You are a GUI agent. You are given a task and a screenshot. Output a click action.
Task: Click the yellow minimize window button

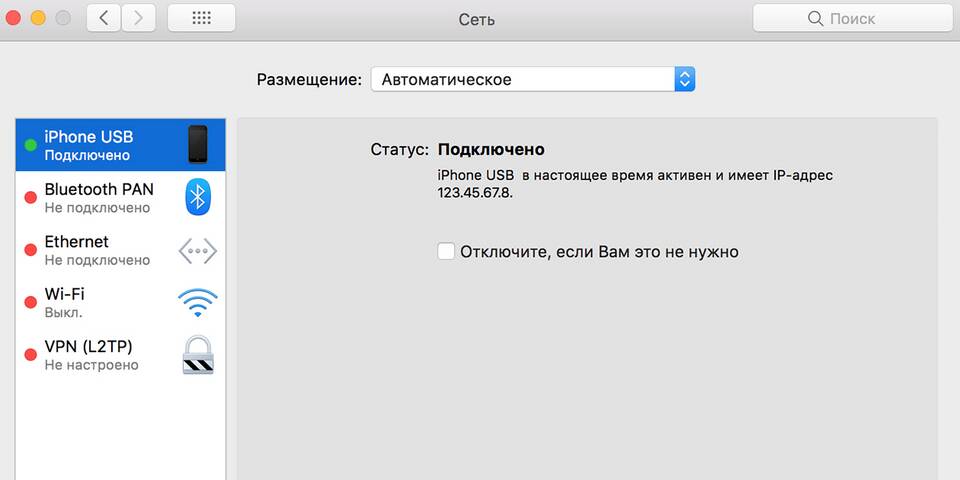[38, 18]
